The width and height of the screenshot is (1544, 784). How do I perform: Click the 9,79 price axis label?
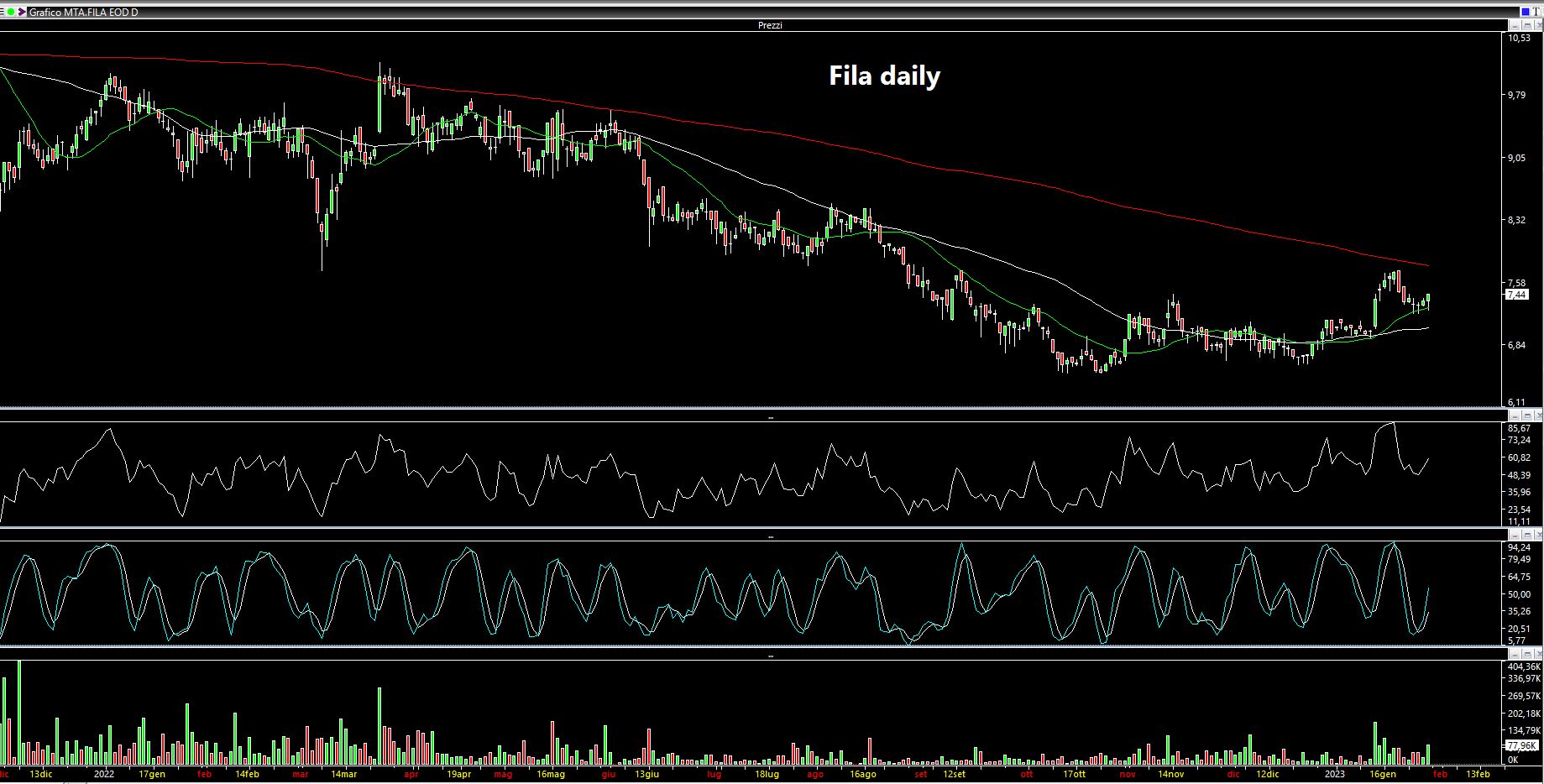[x=1517, y=96]
